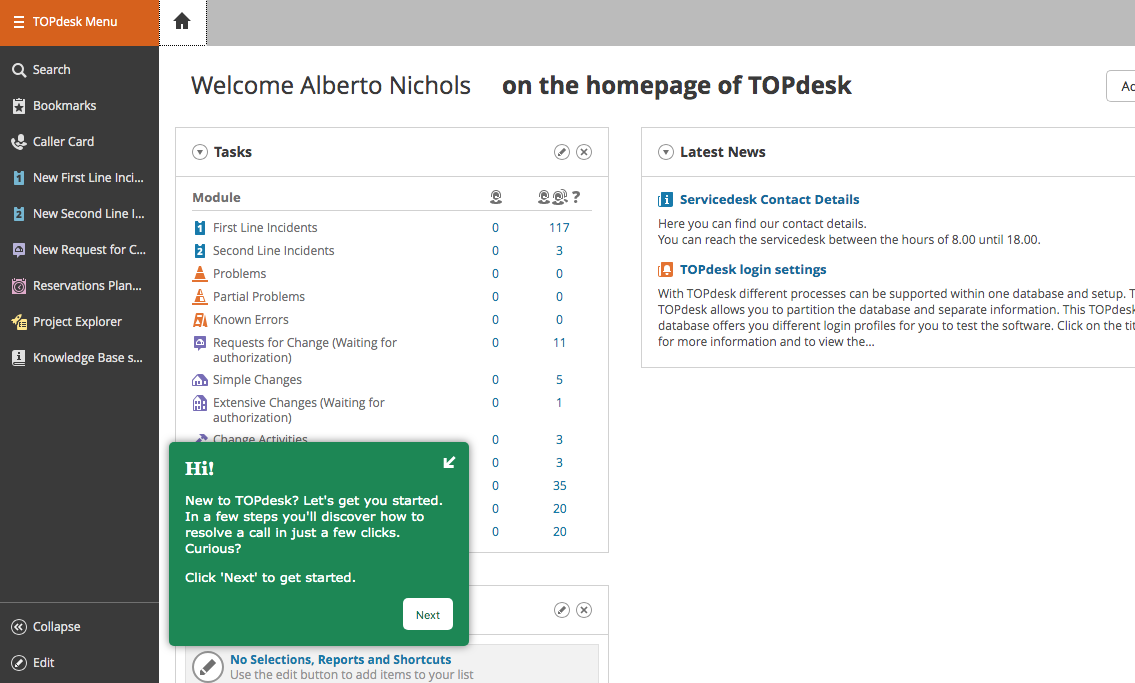Click the 35 count in the Tasks table
Screen dimensions: 1135x683
pos(560,486)
